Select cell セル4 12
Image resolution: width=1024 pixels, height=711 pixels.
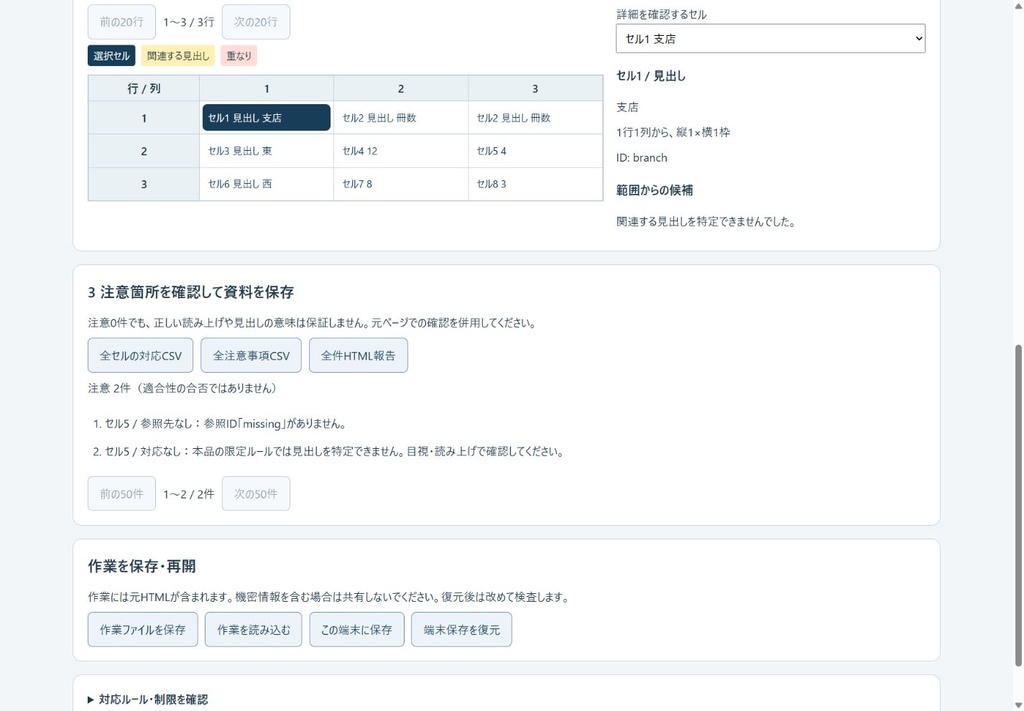click(x=400, y=151)
